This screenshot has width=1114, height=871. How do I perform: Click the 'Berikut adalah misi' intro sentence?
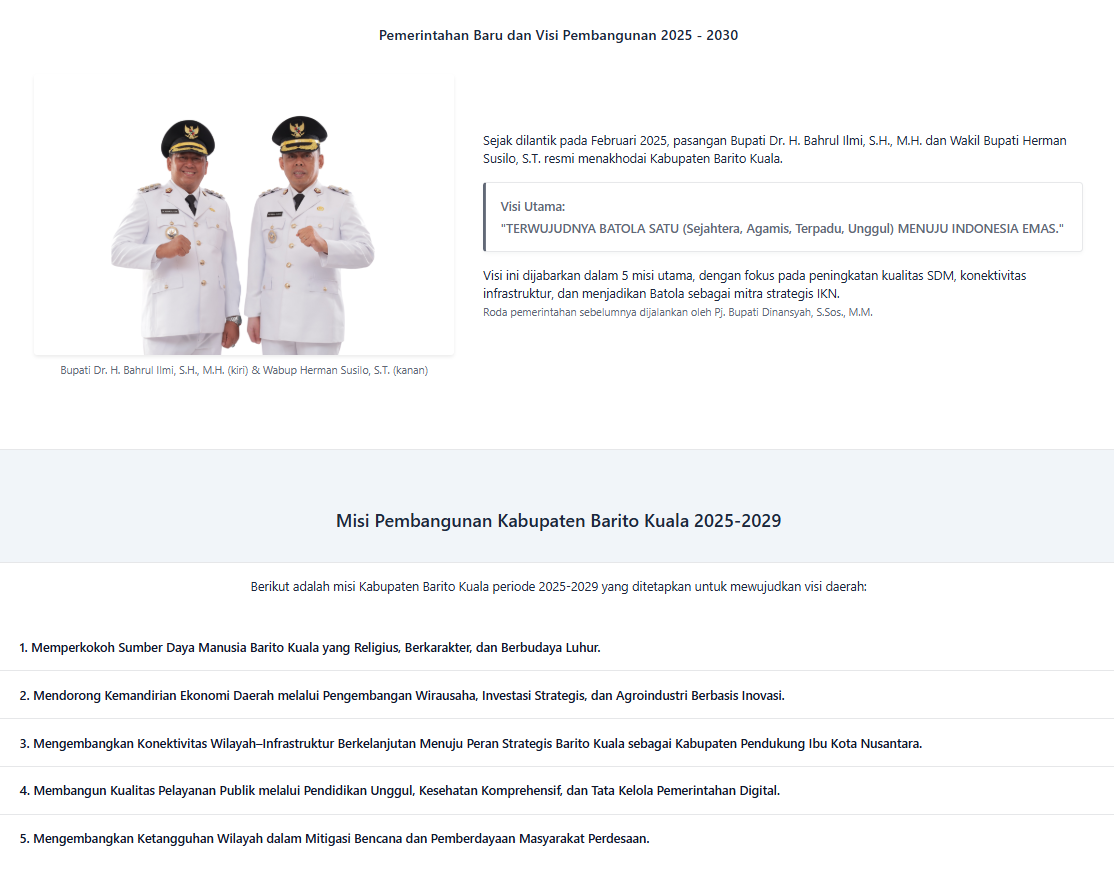558,587
